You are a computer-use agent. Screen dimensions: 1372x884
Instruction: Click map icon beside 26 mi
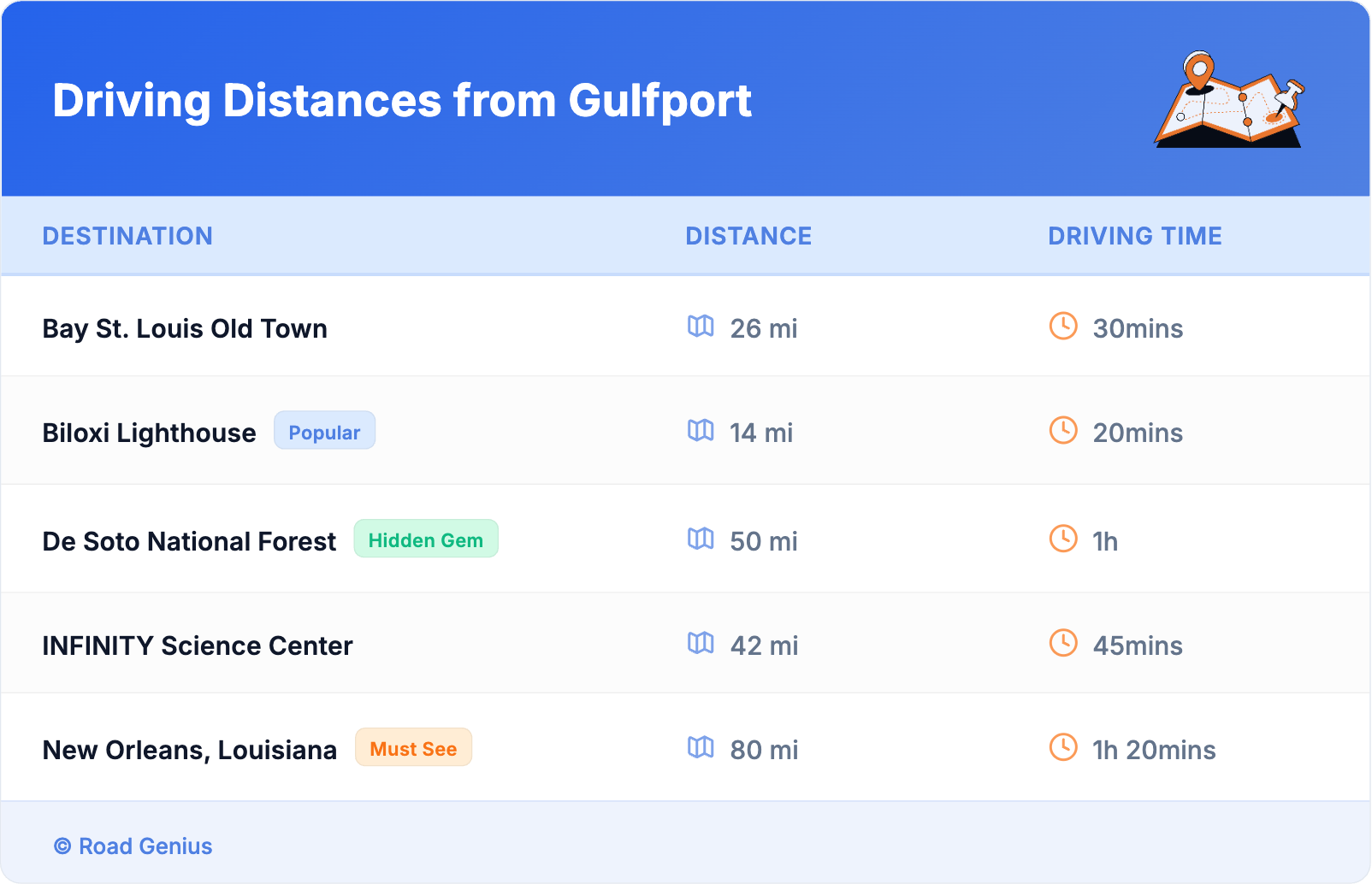coord(701,326)
